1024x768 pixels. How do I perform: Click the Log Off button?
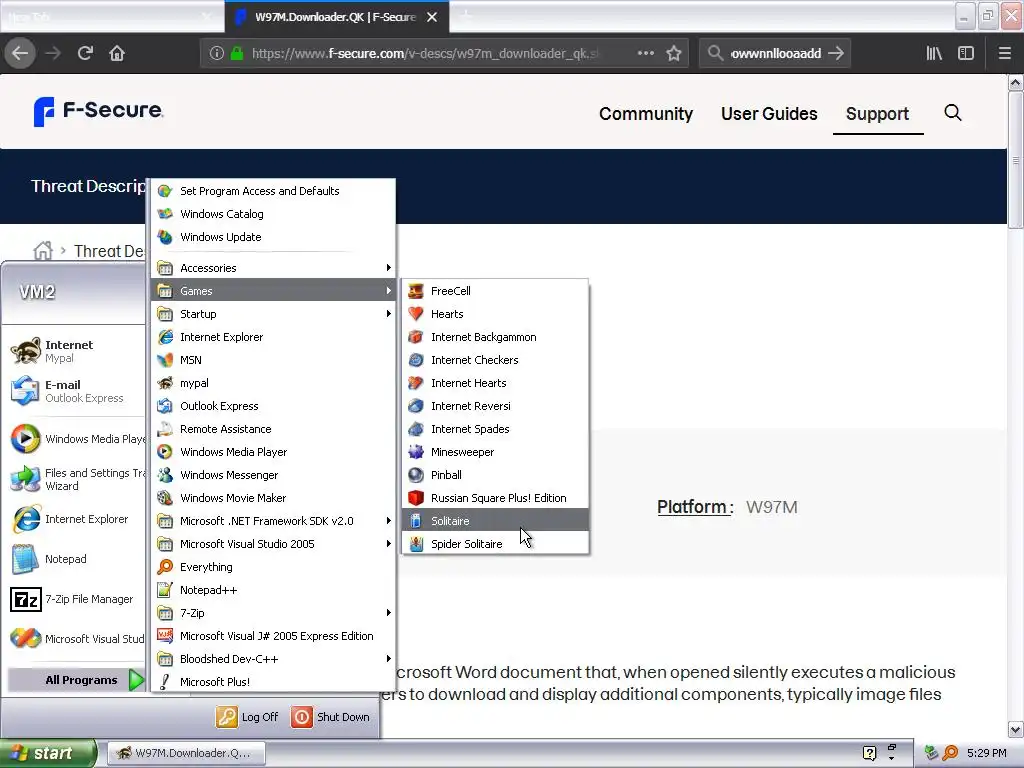click(x=248, y=716)
